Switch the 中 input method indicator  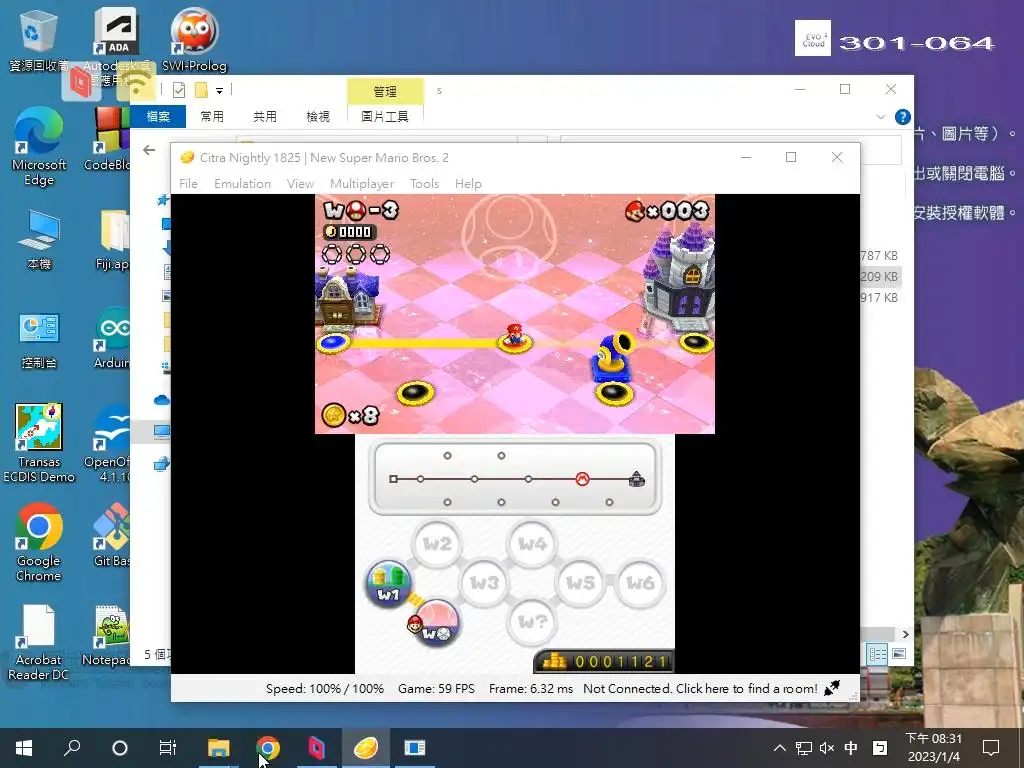coord(851,748)
